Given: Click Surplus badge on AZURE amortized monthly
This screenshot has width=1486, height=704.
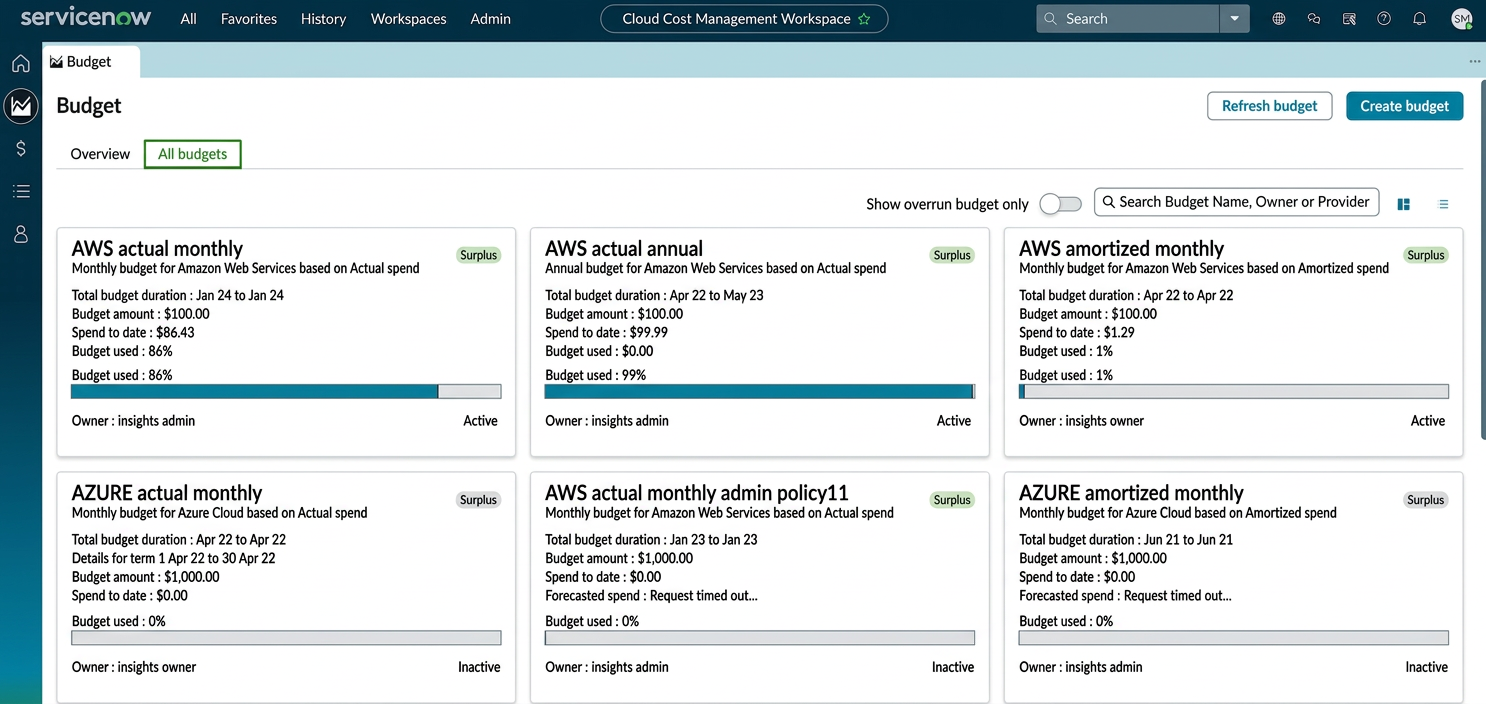Looking at the screenshot, I should coord(1426,500).
